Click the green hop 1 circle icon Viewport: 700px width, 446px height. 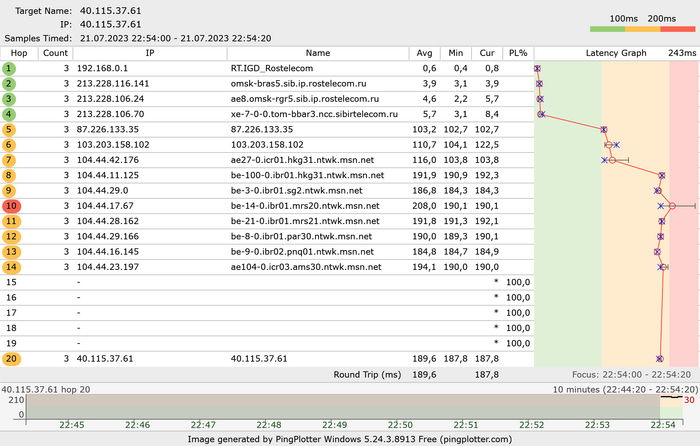click(x=9, y=68)
